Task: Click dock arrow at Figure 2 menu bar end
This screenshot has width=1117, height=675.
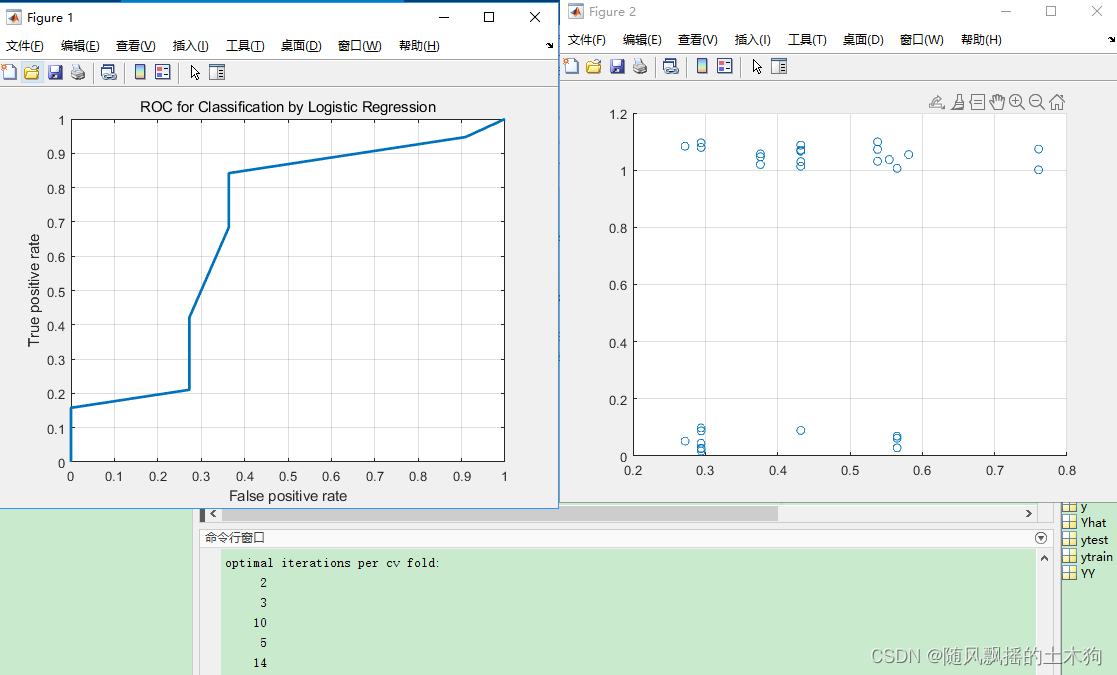Action: (1111, 40)
